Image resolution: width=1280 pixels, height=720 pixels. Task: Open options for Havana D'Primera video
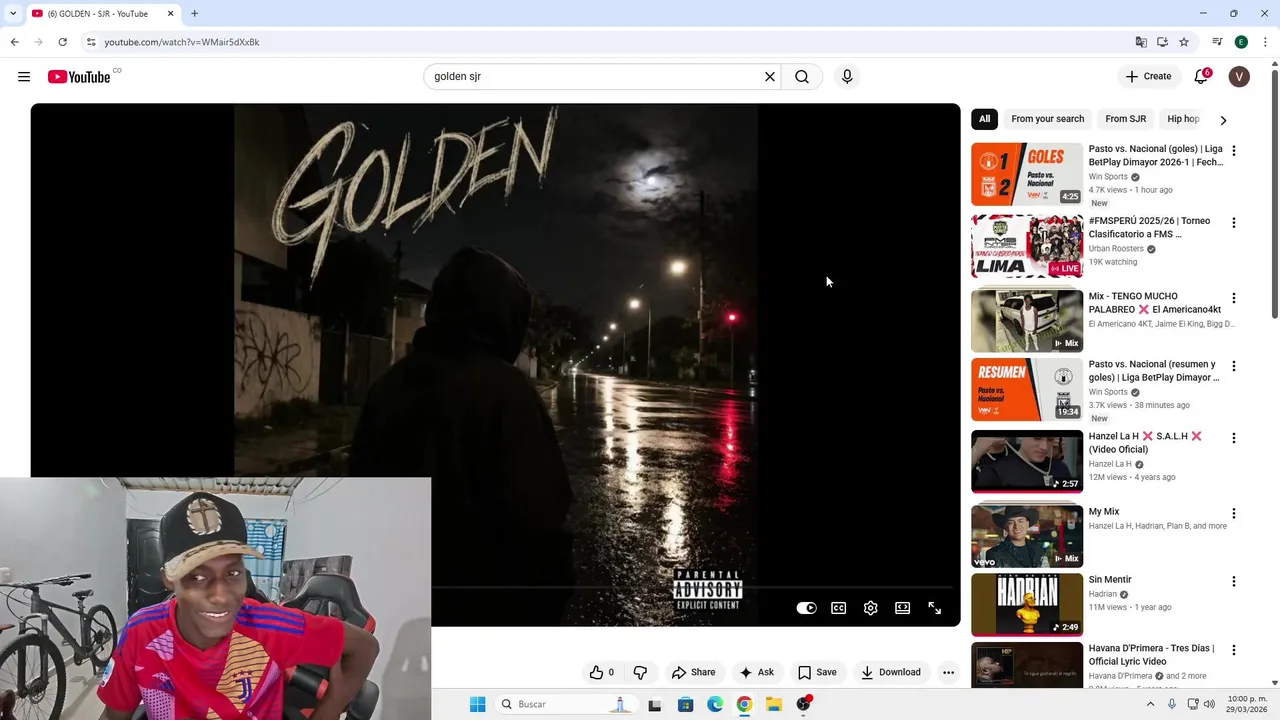click(1233, 650)
